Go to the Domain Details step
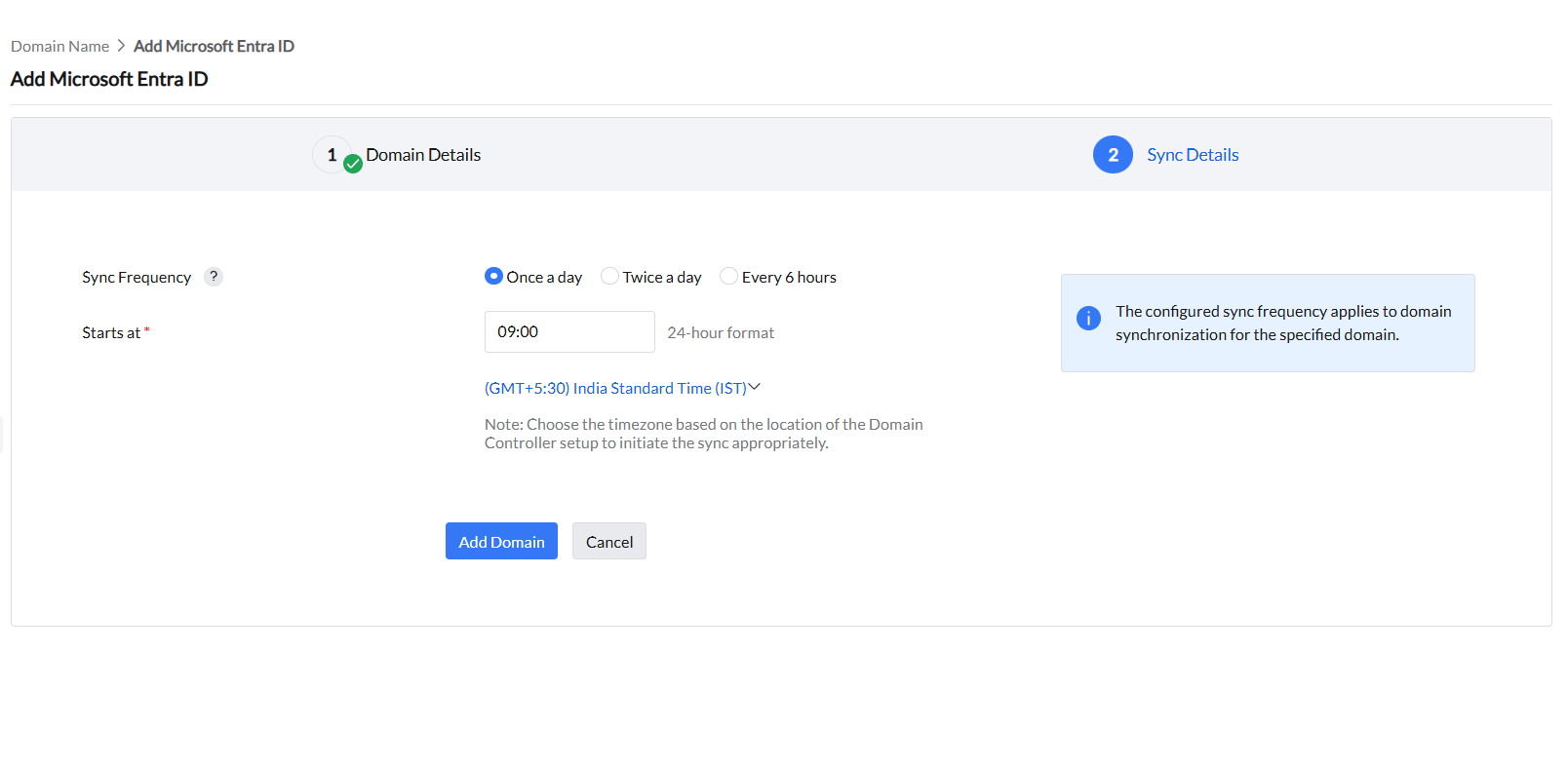This screenshot has width=1568, height=766. tap(423, 155)
